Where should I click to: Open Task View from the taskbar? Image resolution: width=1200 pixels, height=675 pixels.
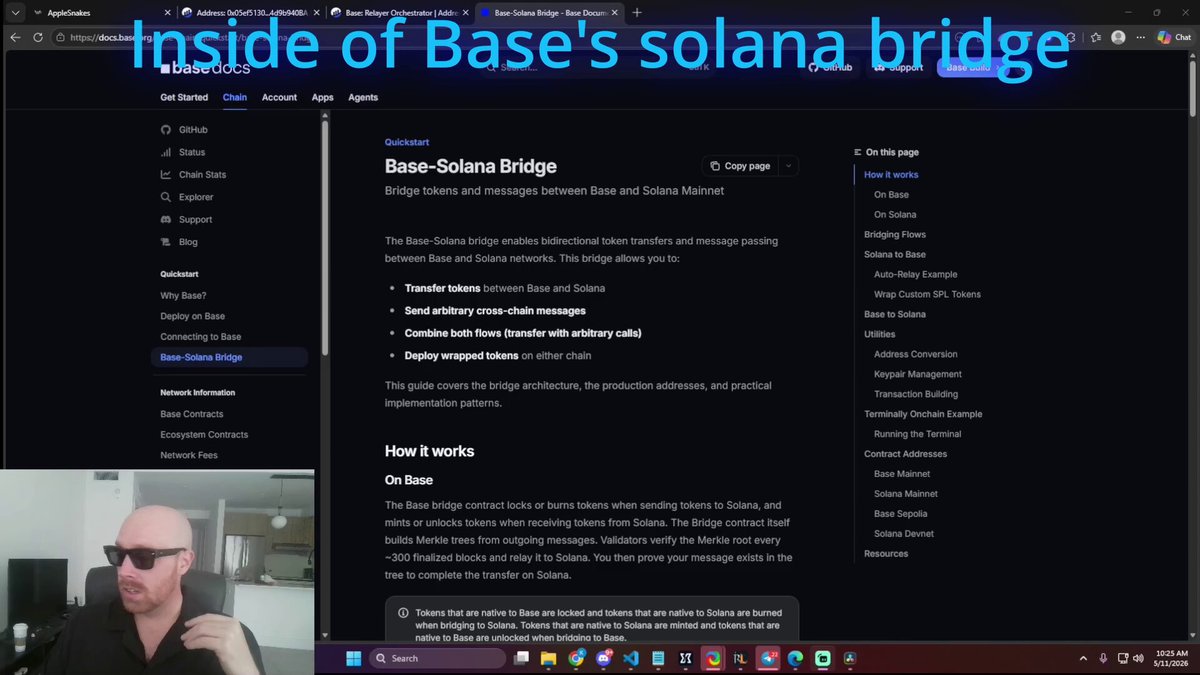click(521, 658)
